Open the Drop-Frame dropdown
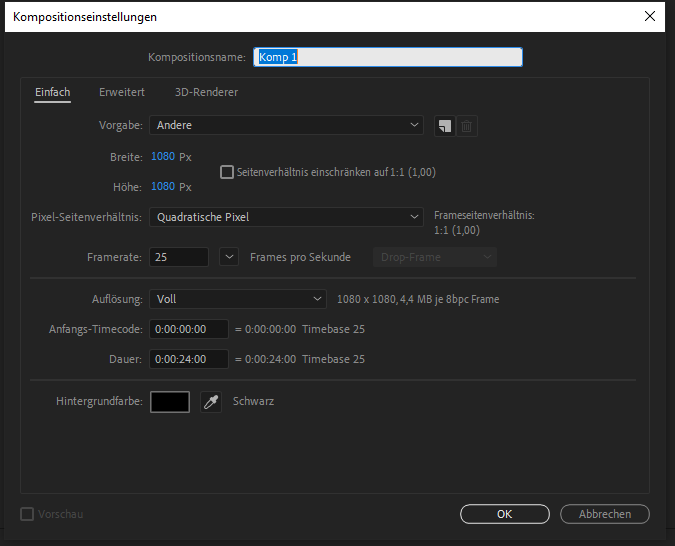 click(435, 257)
